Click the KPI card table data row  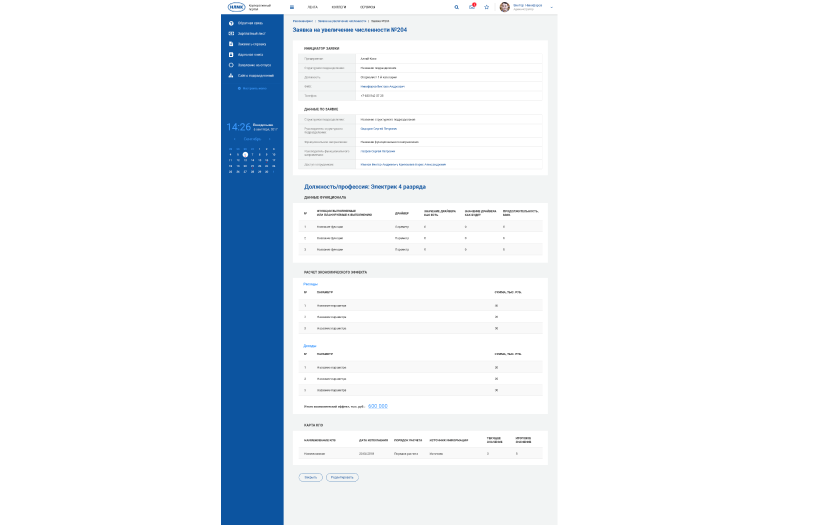click(420, 453)
